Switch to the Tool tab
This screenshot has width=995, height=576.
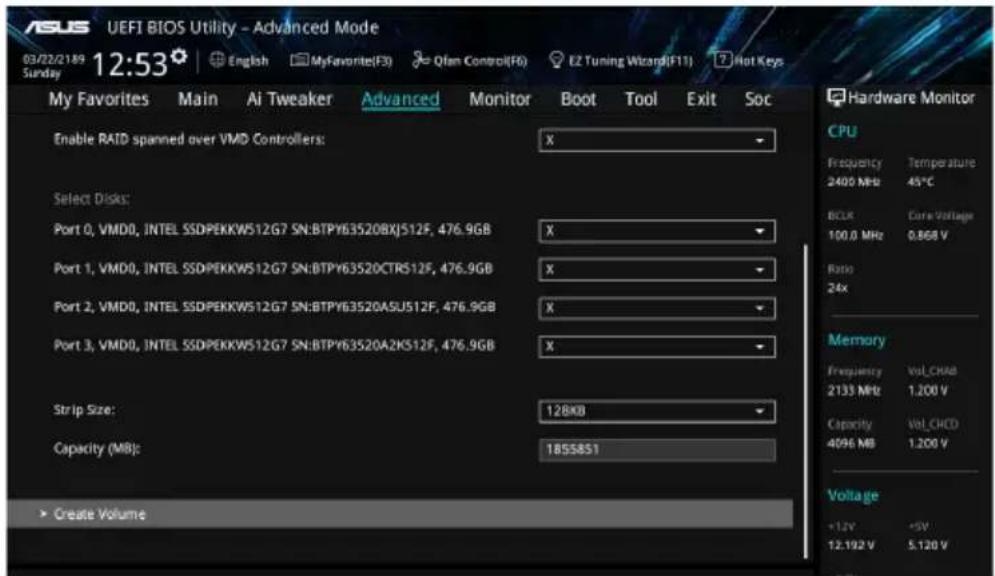pyautogui.click(x=641, y=99)
